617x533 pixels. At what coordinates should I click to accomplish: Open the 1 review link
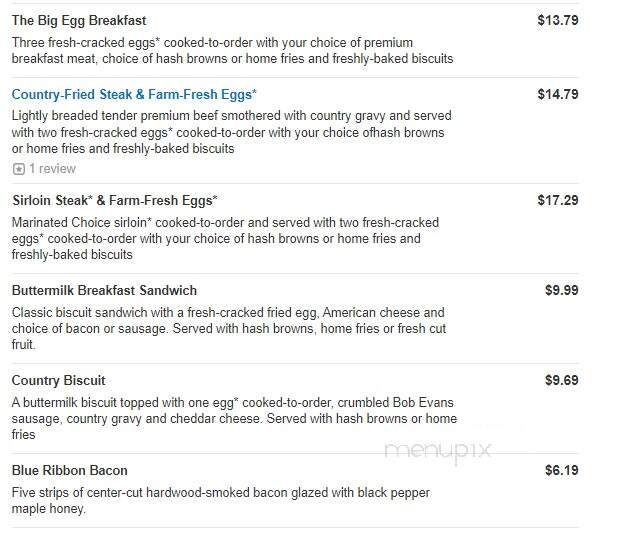tap(52, 169)
